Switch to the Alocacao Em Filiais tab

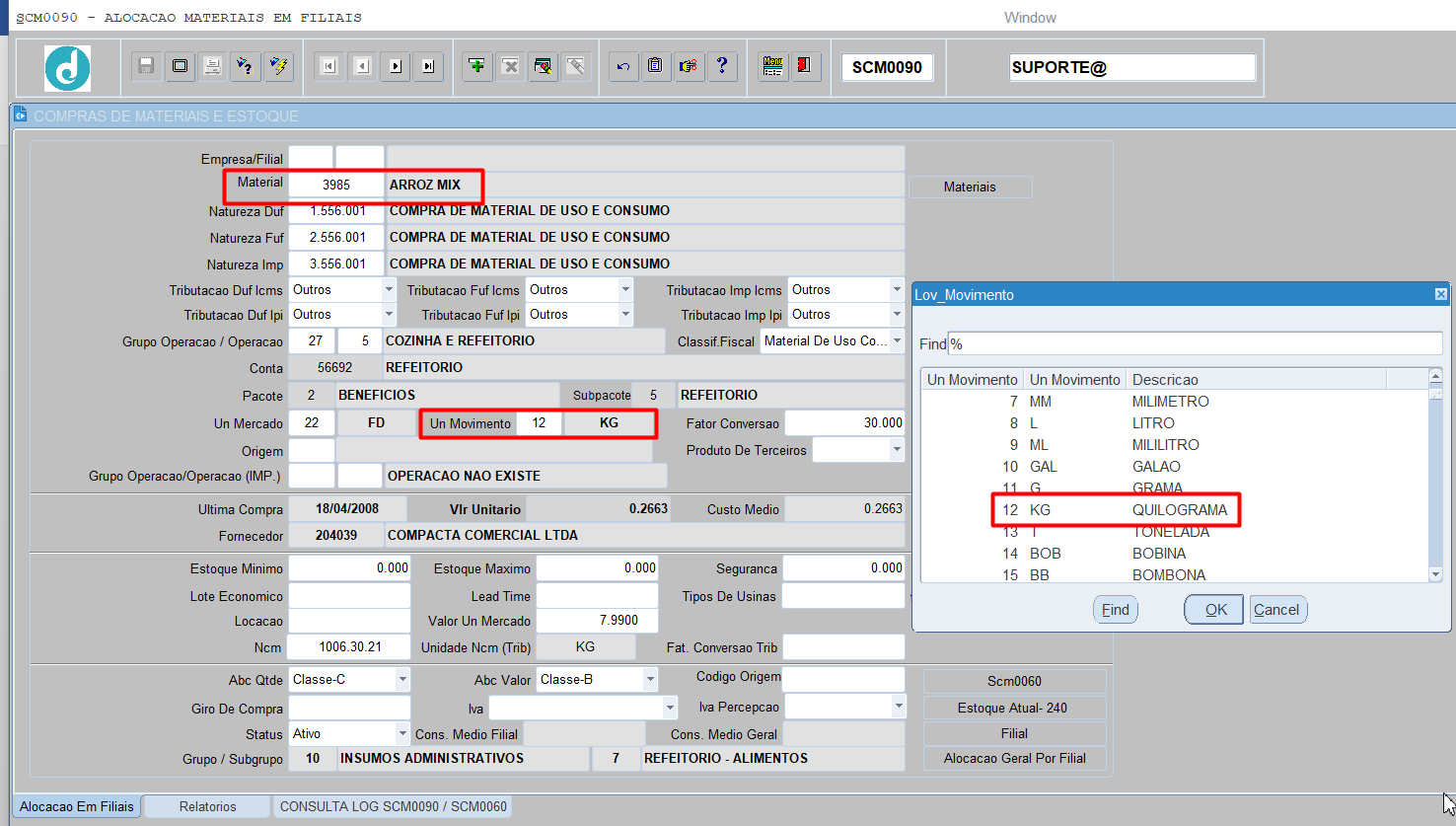(x=76, y=806)
